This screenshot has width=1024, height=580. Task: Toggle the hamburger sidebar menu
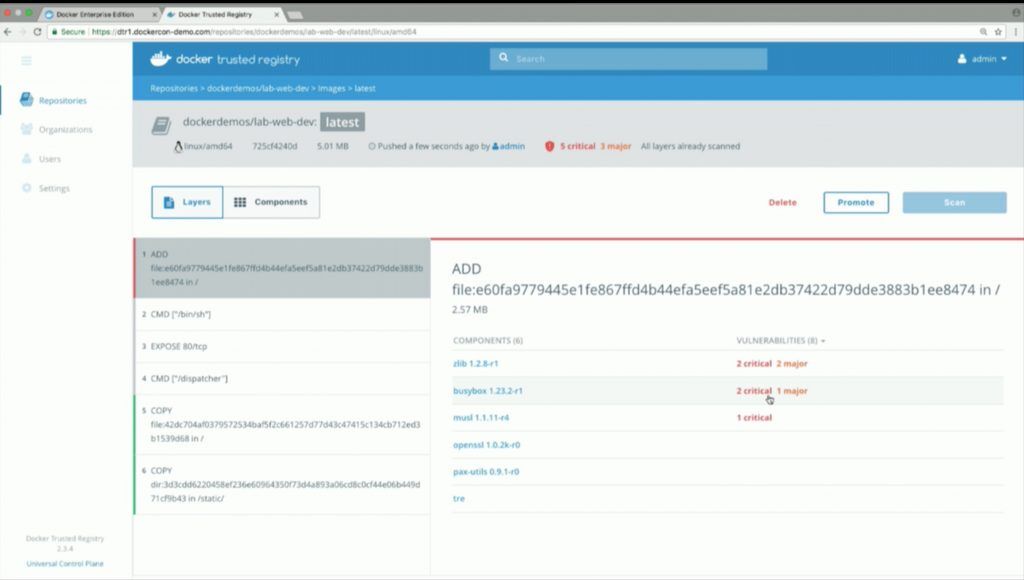(26, 61)
